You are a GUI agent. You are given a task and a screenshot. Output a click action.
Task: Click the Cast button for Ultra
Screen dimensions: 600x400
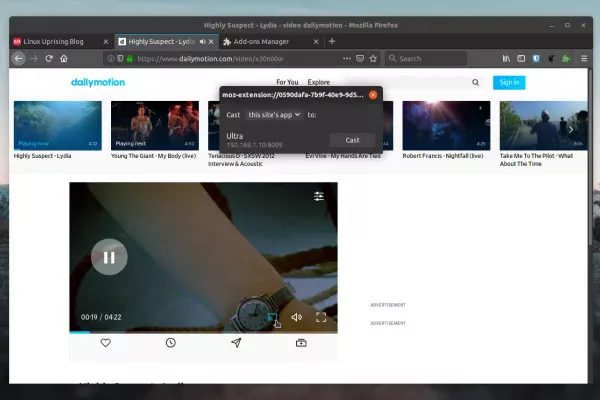[x=352, y=140]
